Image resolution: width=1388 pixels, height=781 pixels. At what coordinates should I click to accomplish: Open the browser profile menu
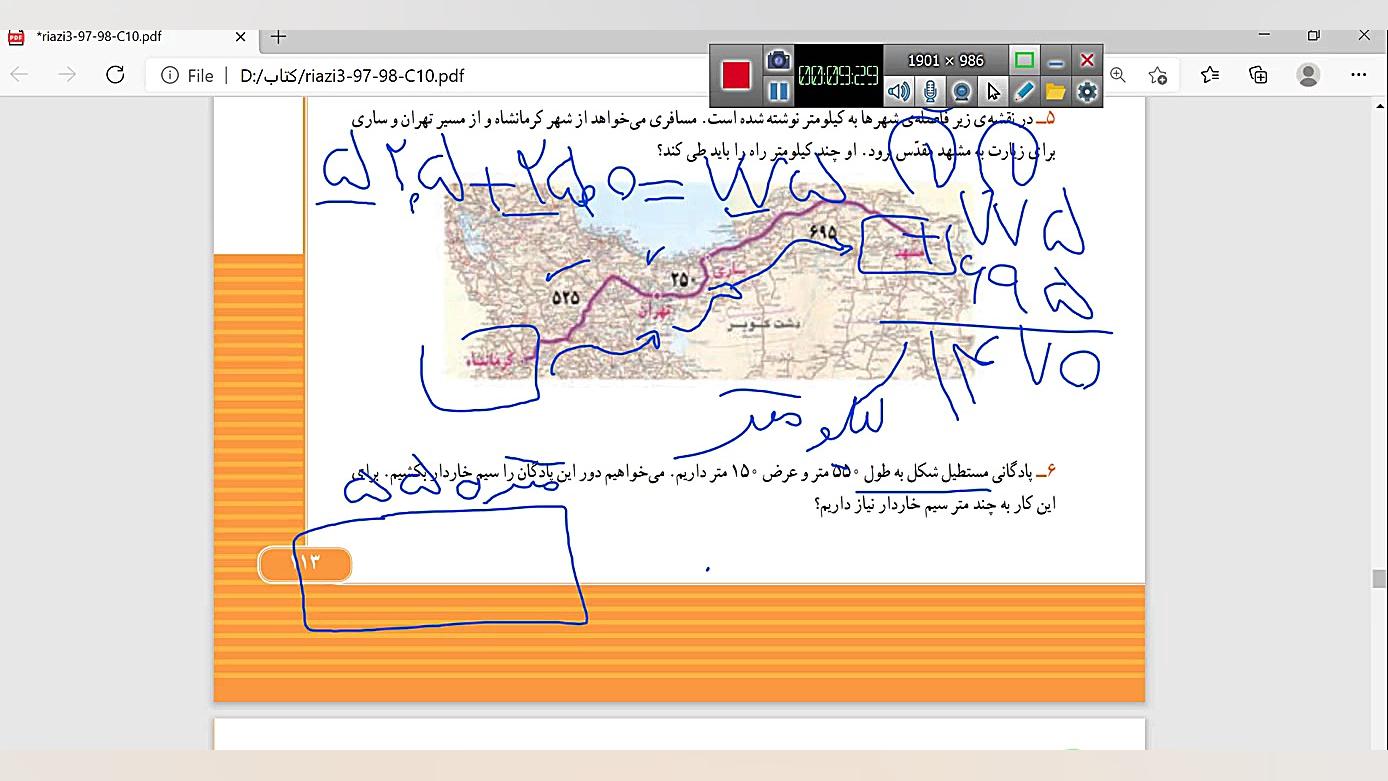tap(1308, 75)
